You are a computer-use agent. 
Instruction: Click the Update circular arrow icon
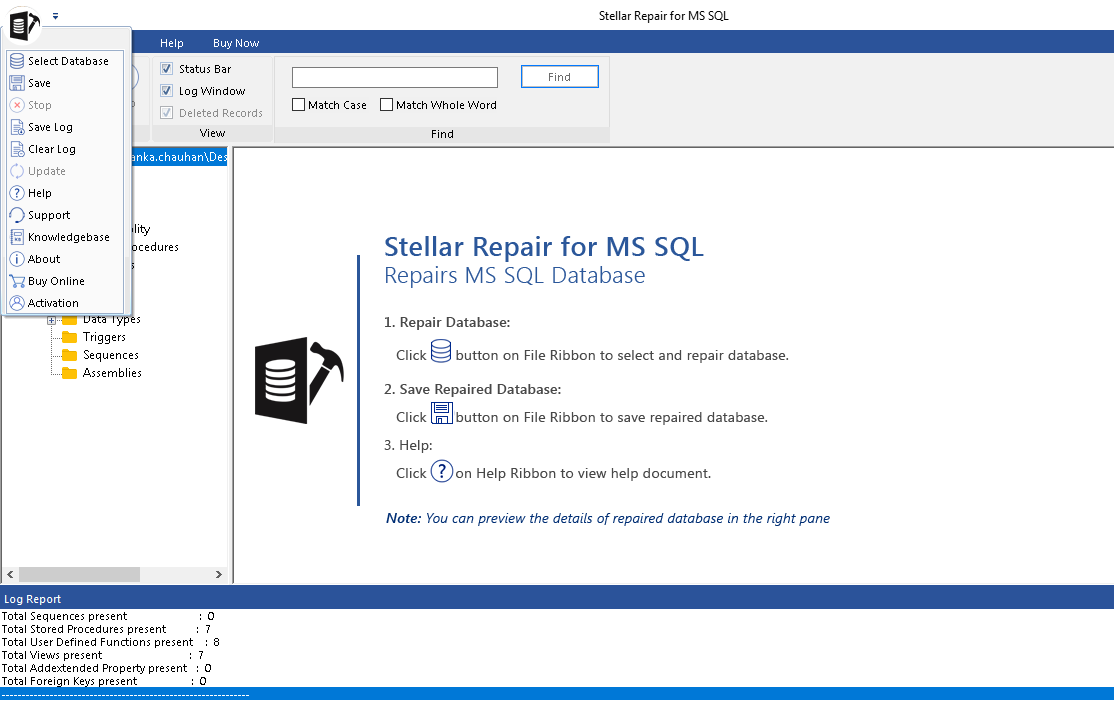coord(17,171)
